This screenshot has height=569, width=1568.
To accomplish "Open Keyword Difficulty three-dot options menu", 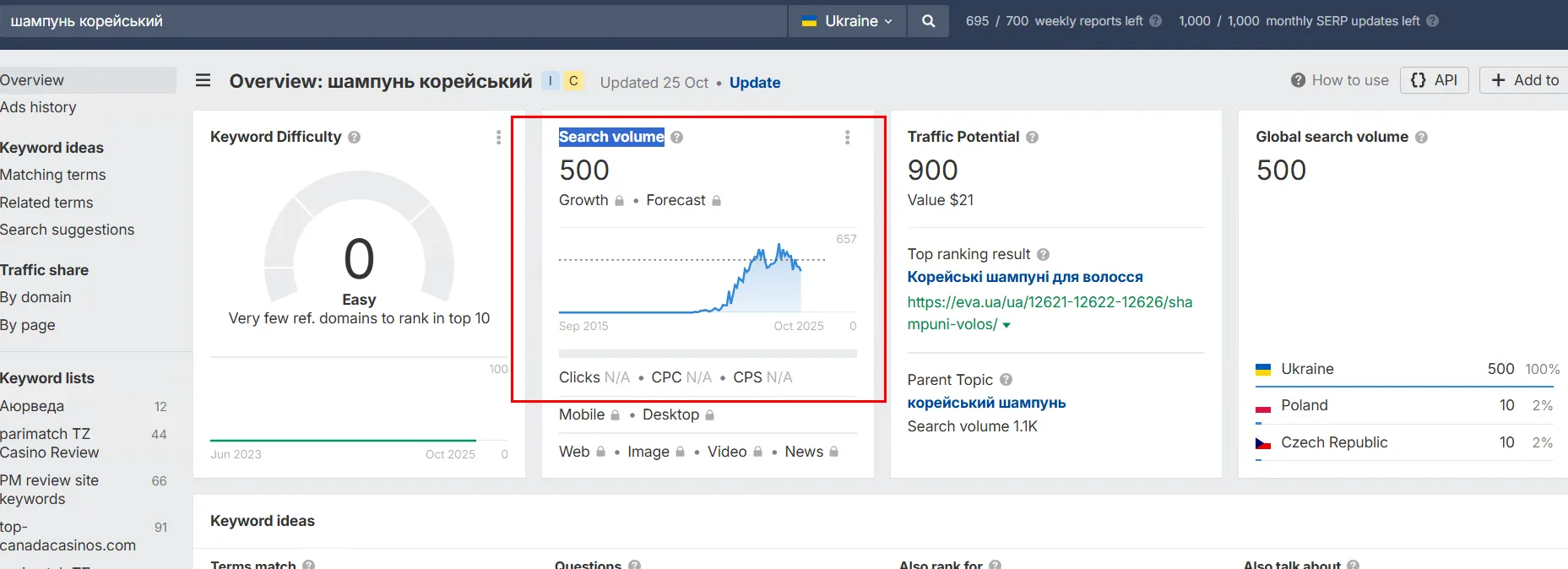I will point(498,137).
